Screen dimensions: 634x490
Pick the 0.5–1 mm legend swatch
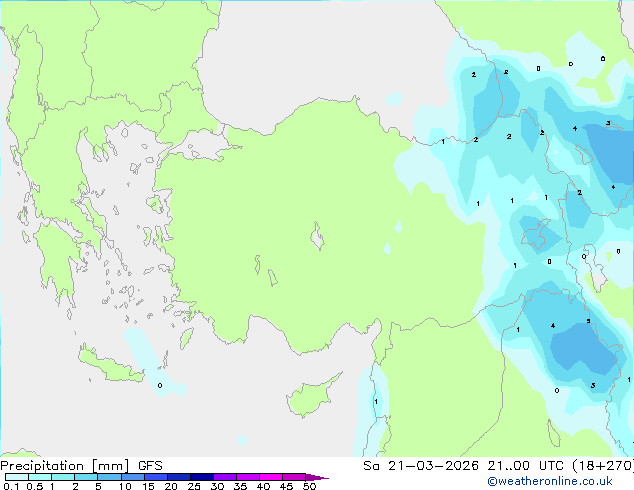(x=40, y=477)
